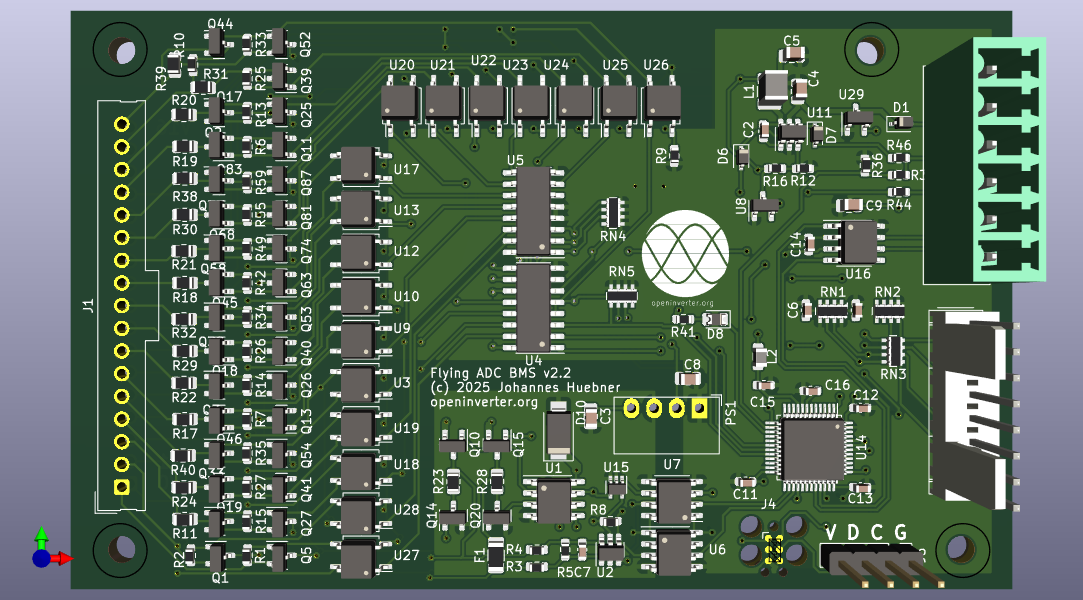
Task: Select the Q1 transistor at bottom left
Action: coord(217,557)
